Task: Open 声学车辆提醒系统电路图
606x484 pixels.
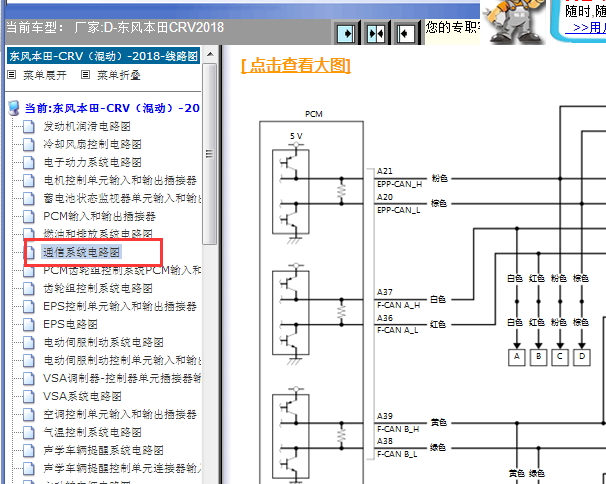Action: tap(103, 450)
